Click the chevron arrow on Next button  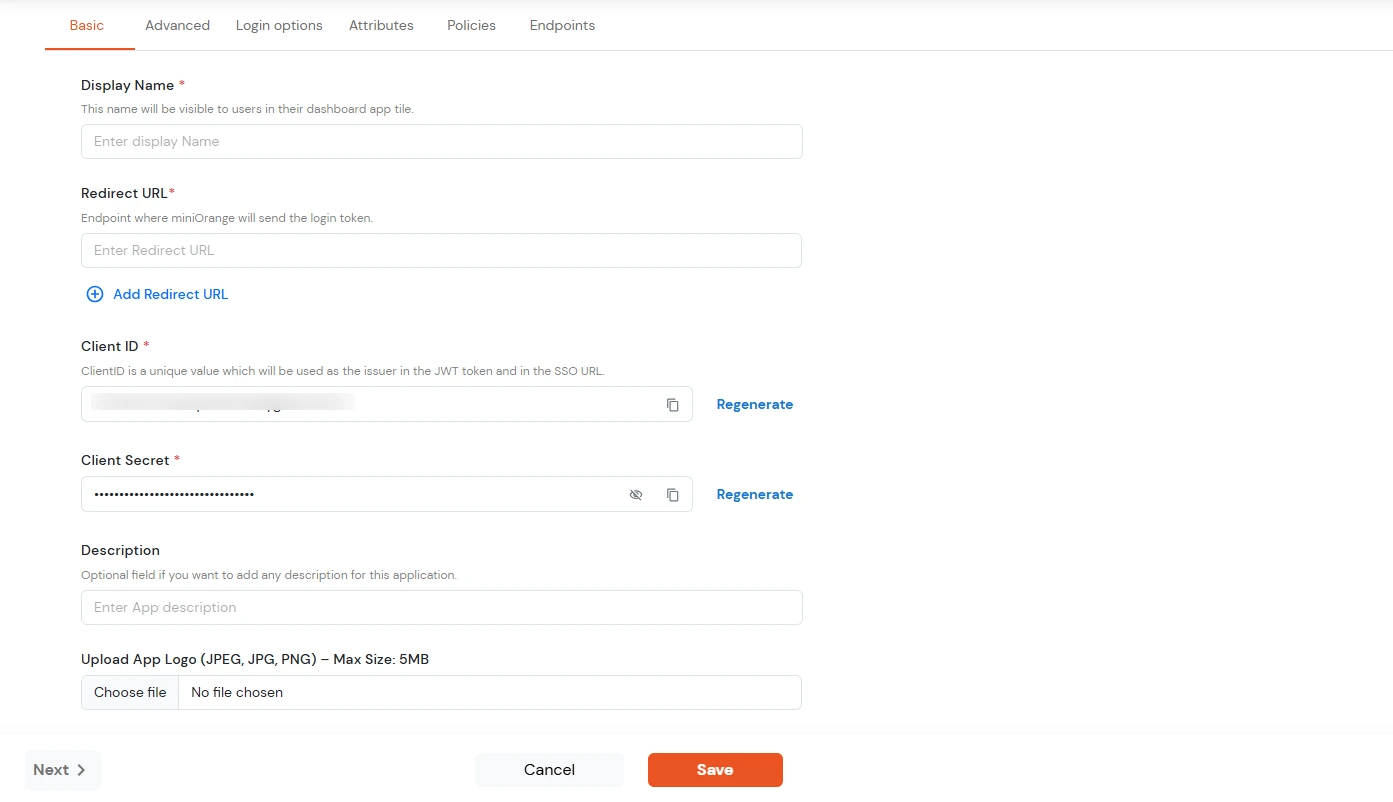pos(77,770)
